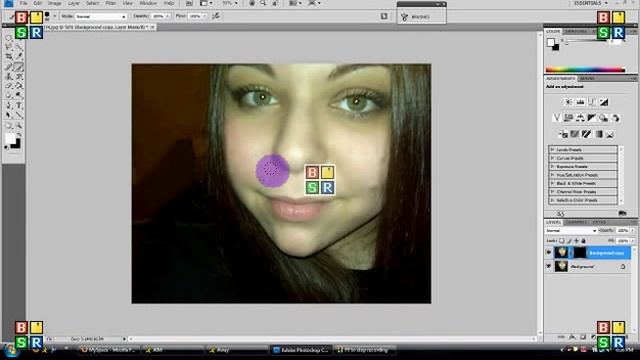Select the Healing Brush tool

click(8, 67)
